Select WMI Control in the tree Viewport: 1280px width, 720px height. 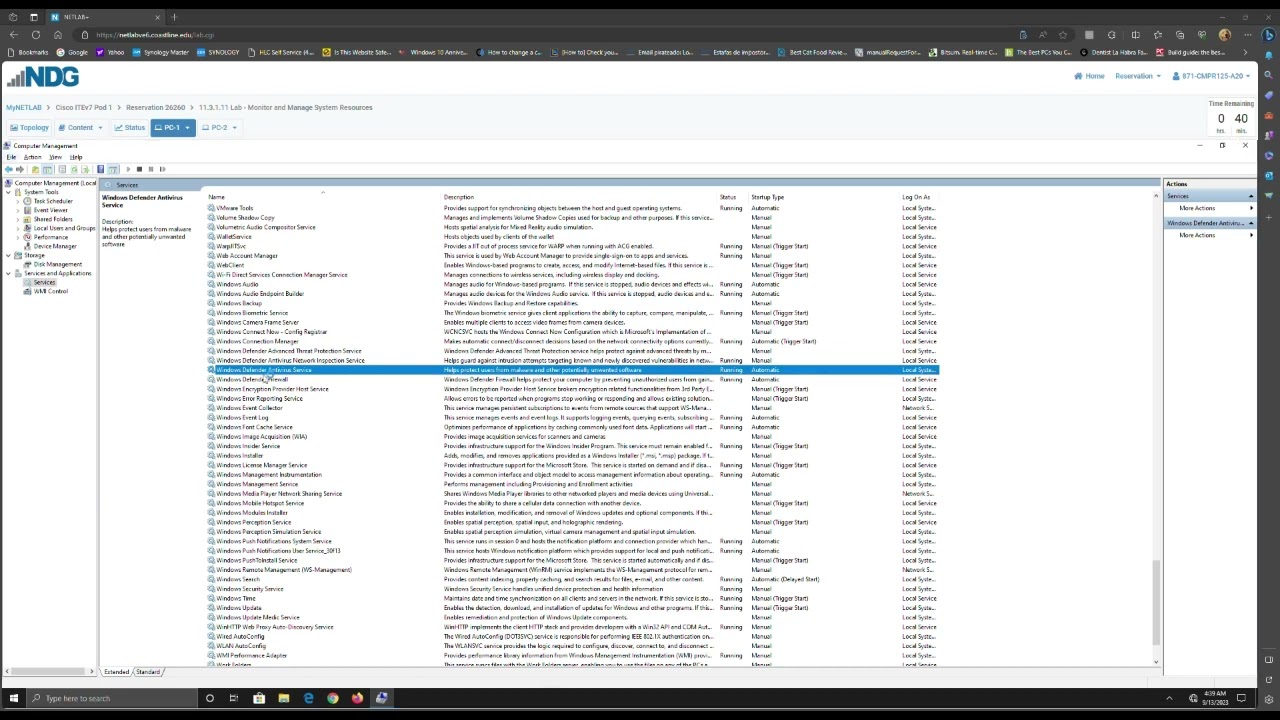pos(51,291)
